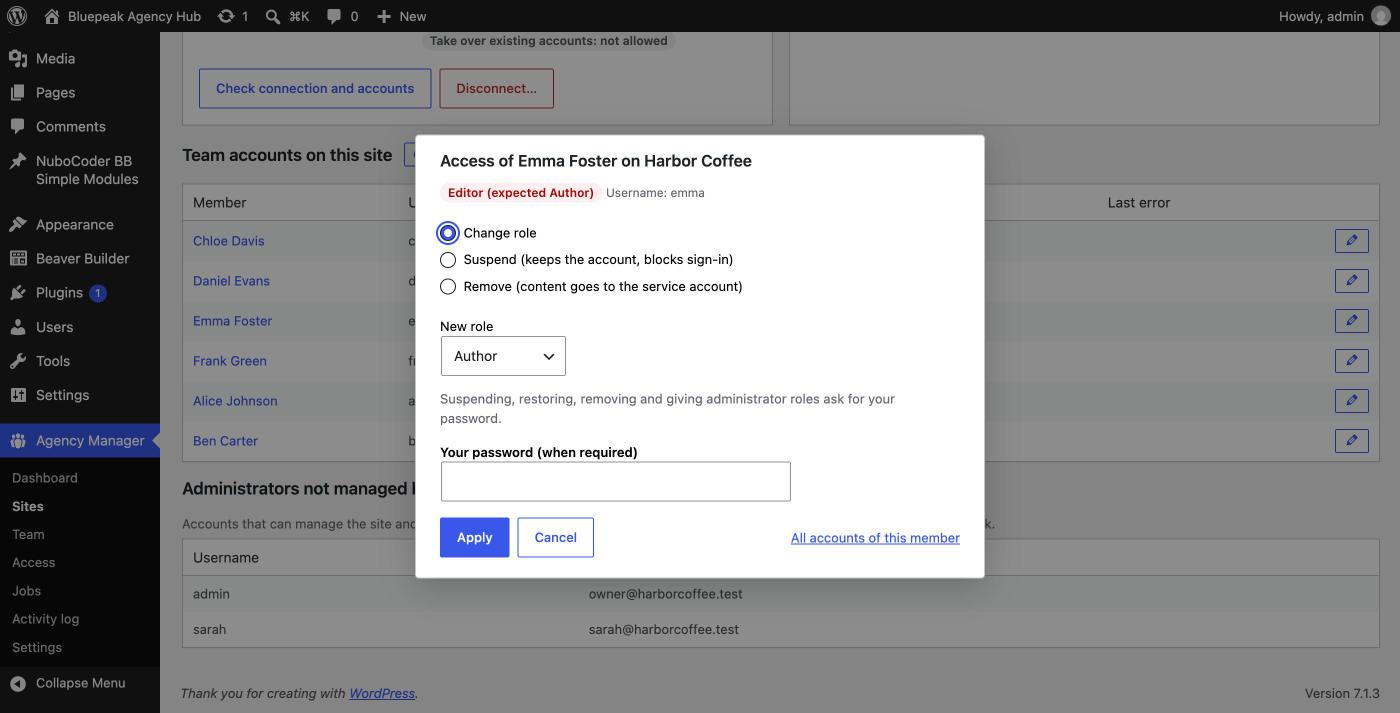
Task: Open the New role dropdown
Action: click(503, 356)
